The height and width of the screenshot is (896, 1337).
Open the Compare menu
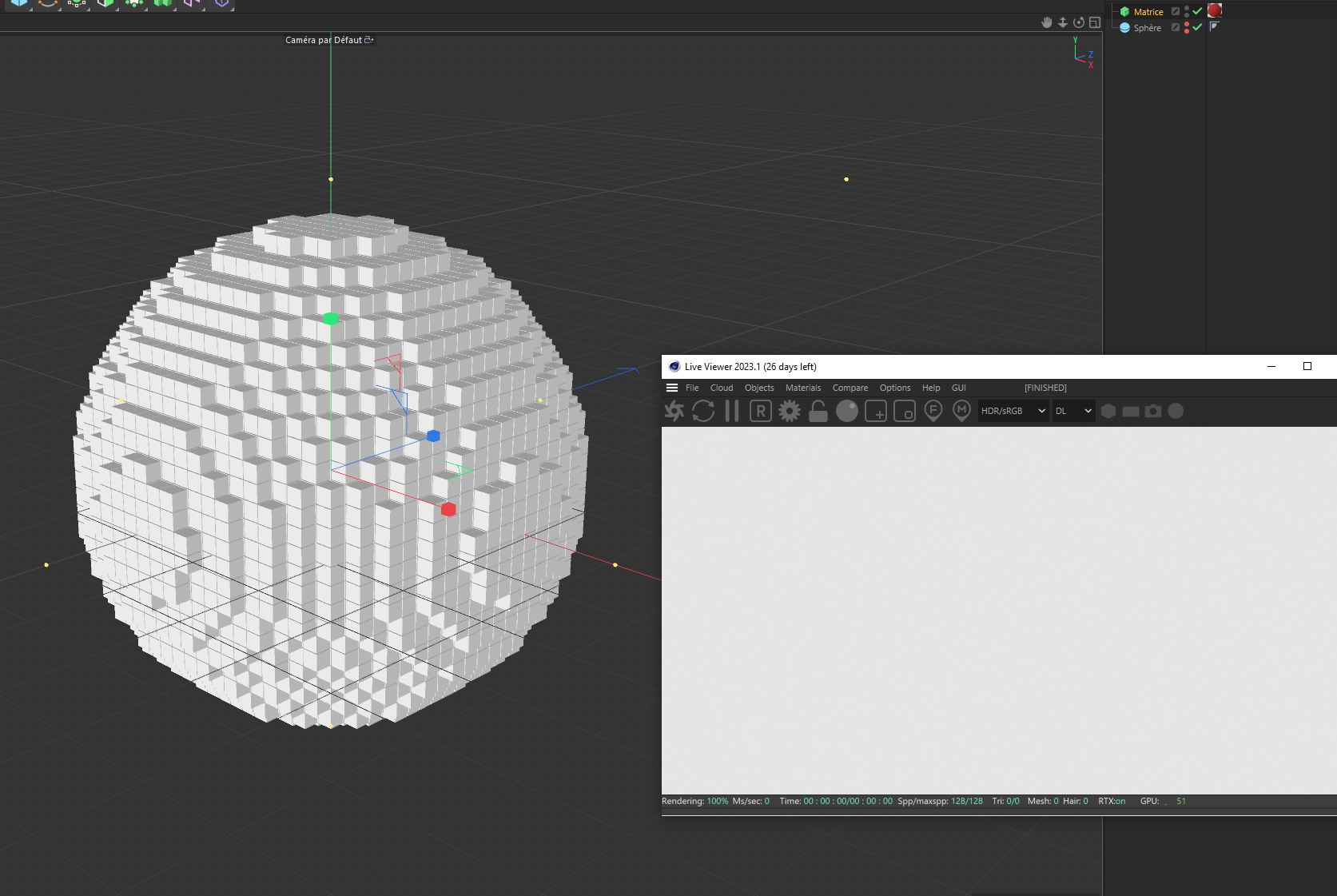tap(850, 388)
